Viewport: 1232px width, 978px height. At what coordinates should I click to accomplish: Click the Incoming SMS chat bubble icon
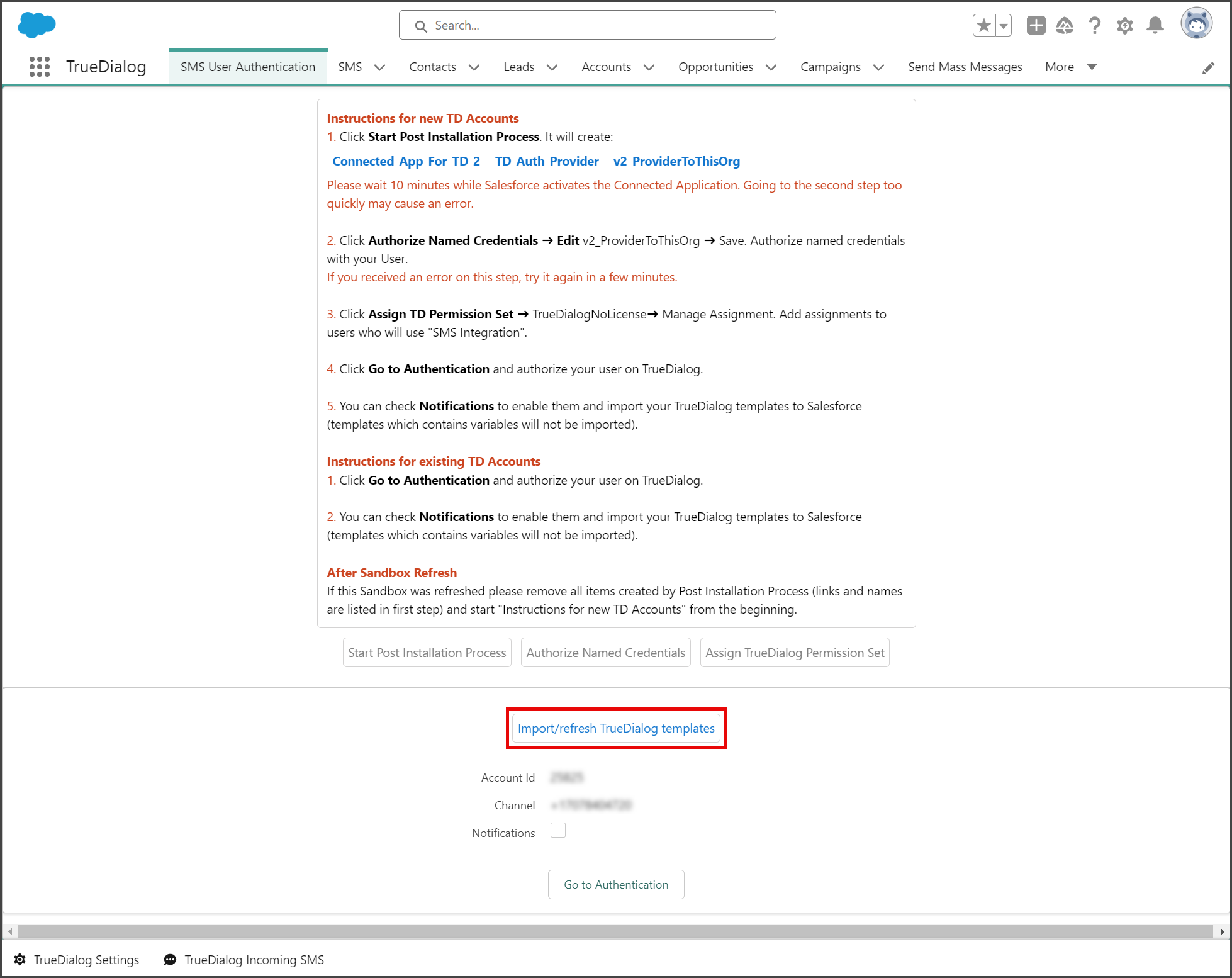tap(170, 960)
